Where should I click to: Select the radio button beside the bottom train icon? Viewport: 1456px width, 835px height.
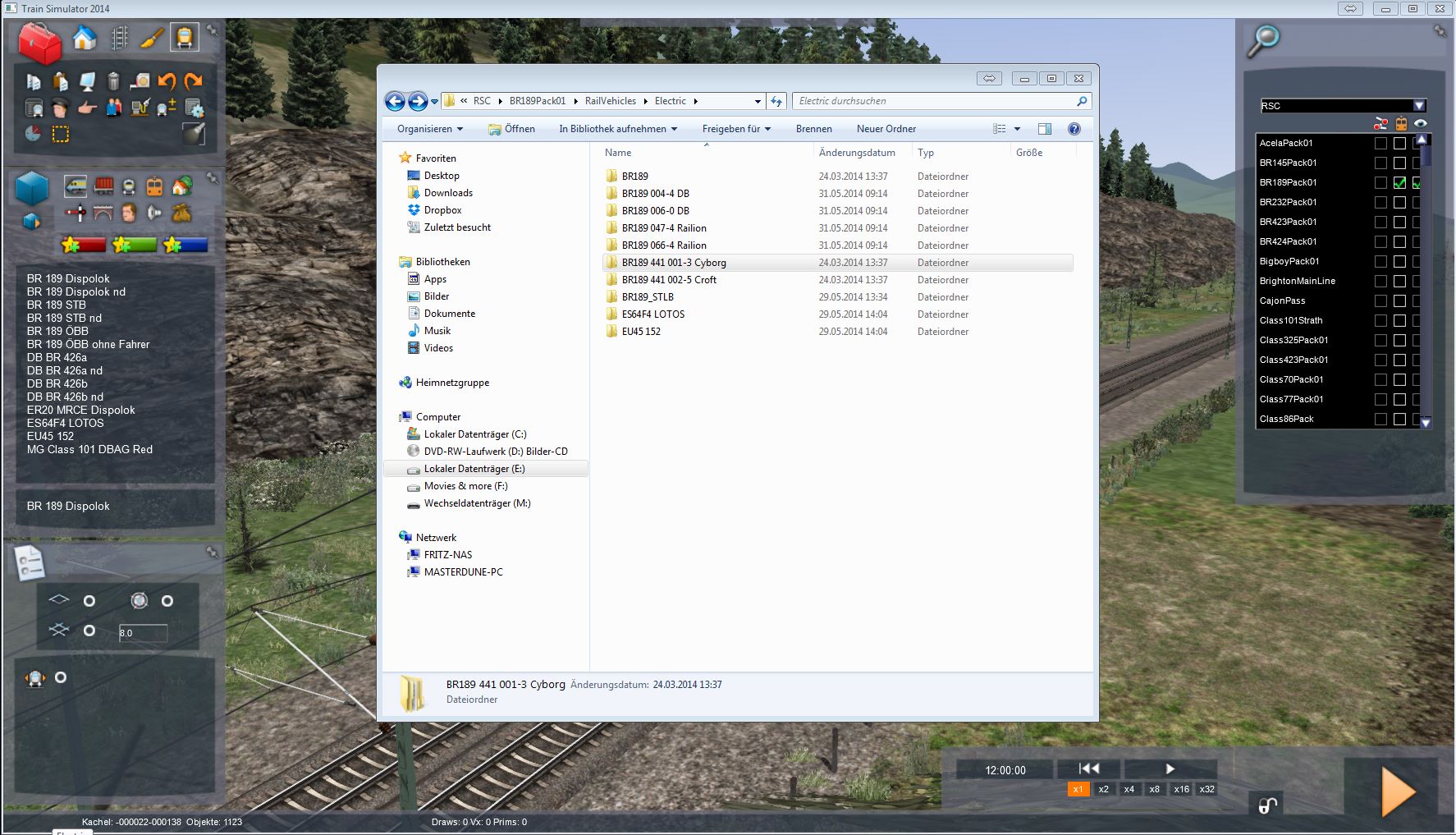coord(60,677)
